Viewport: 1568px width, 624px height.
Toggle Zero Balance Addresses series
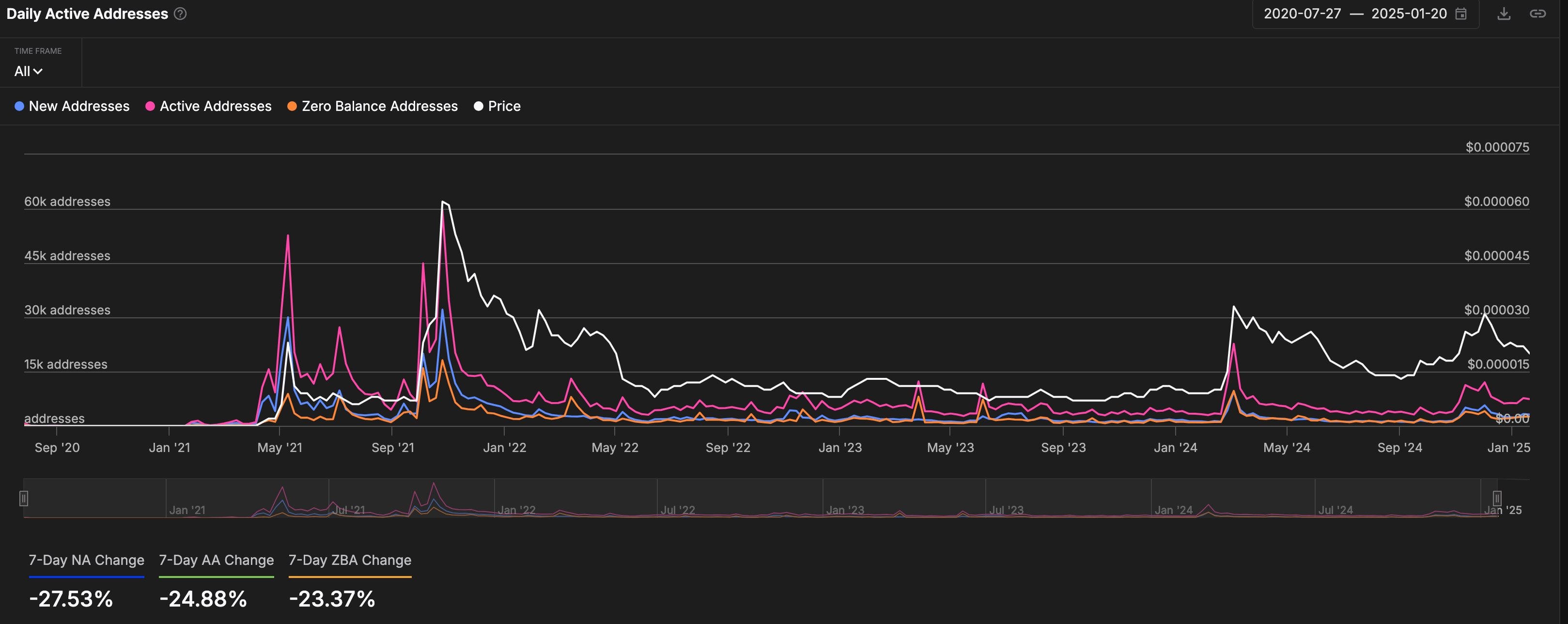379,107
